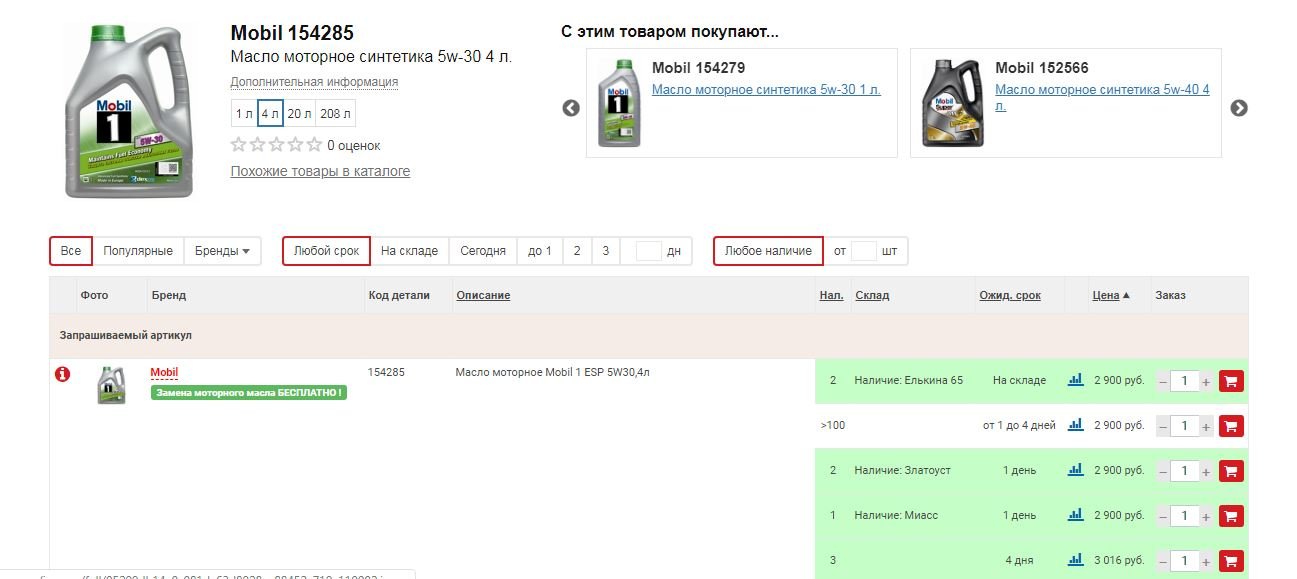
Task: Select the 208 л volume option
Action: click(x=336, y=114)
